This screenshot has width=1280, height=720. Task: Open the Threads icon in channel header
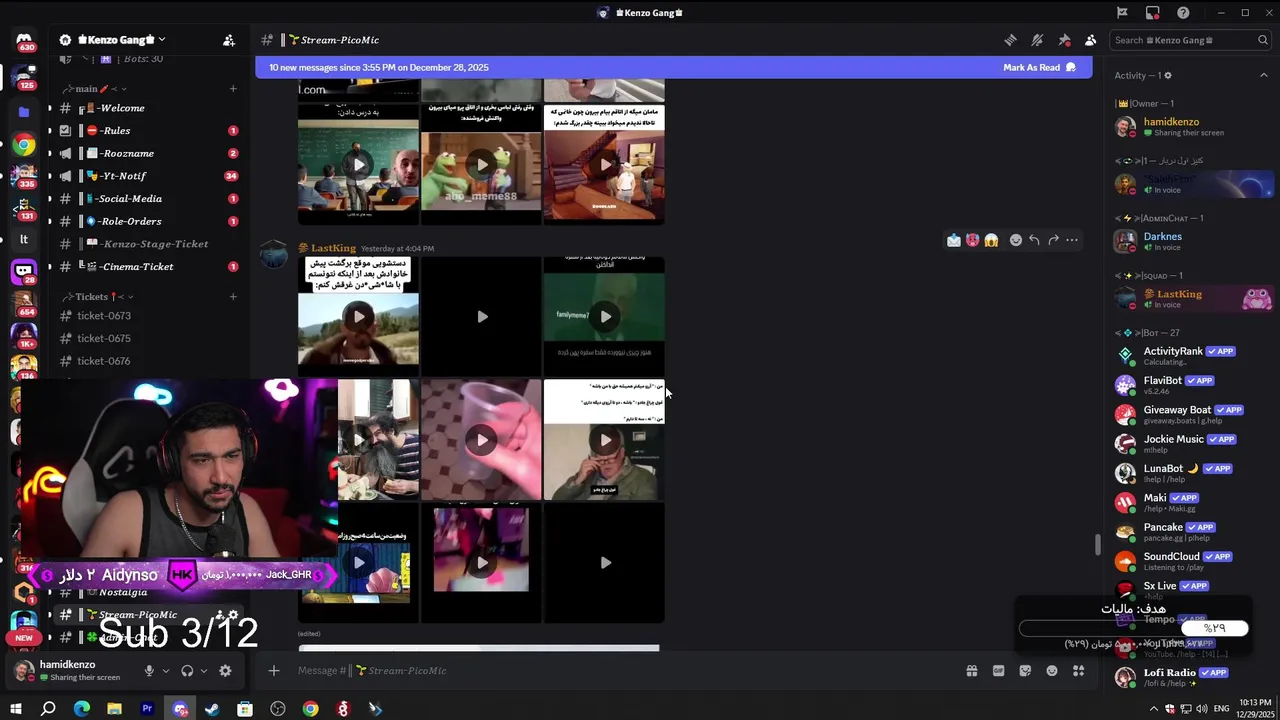(1010, 40)
